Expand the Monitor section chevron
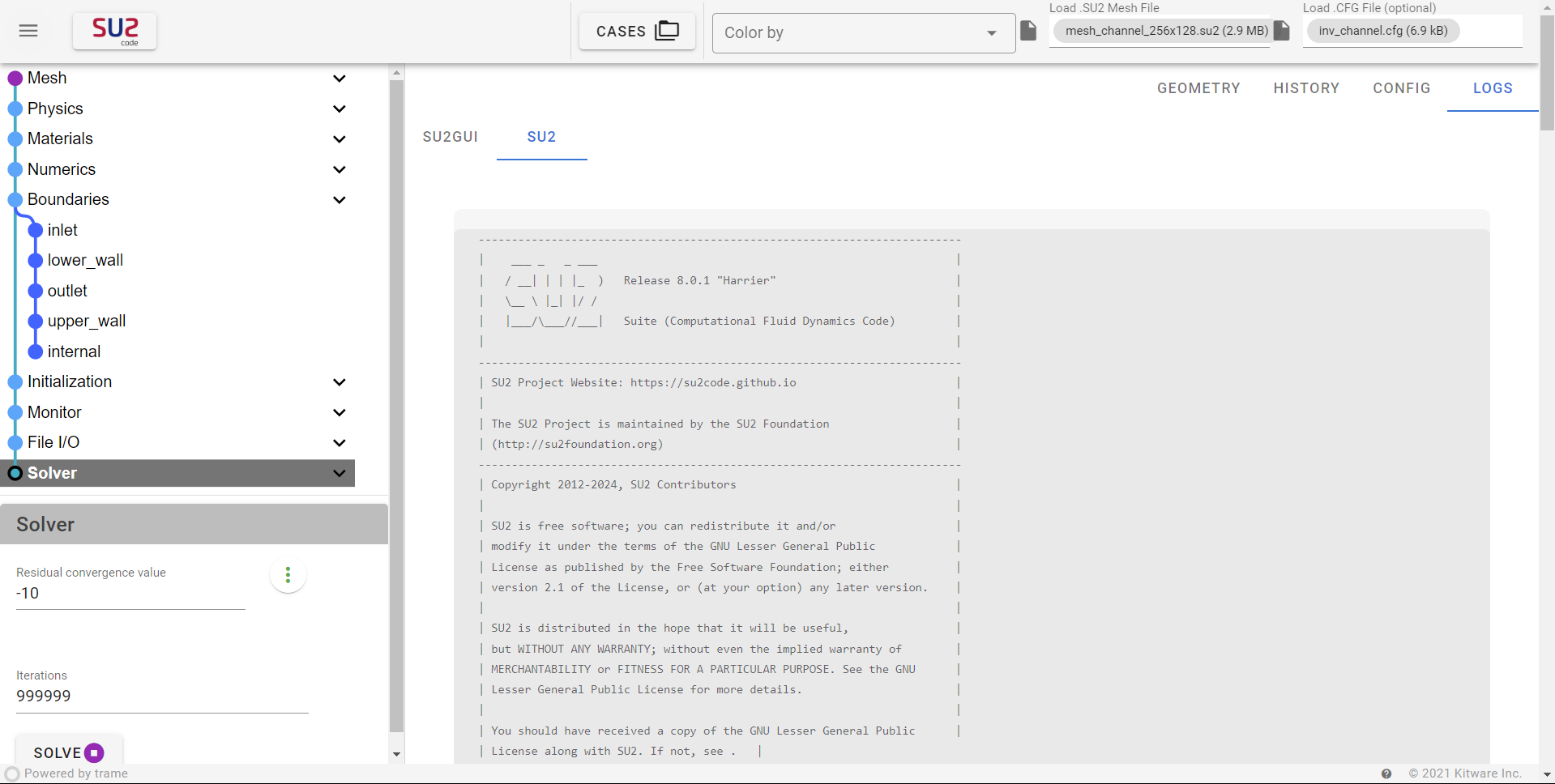 pos(340,412)
